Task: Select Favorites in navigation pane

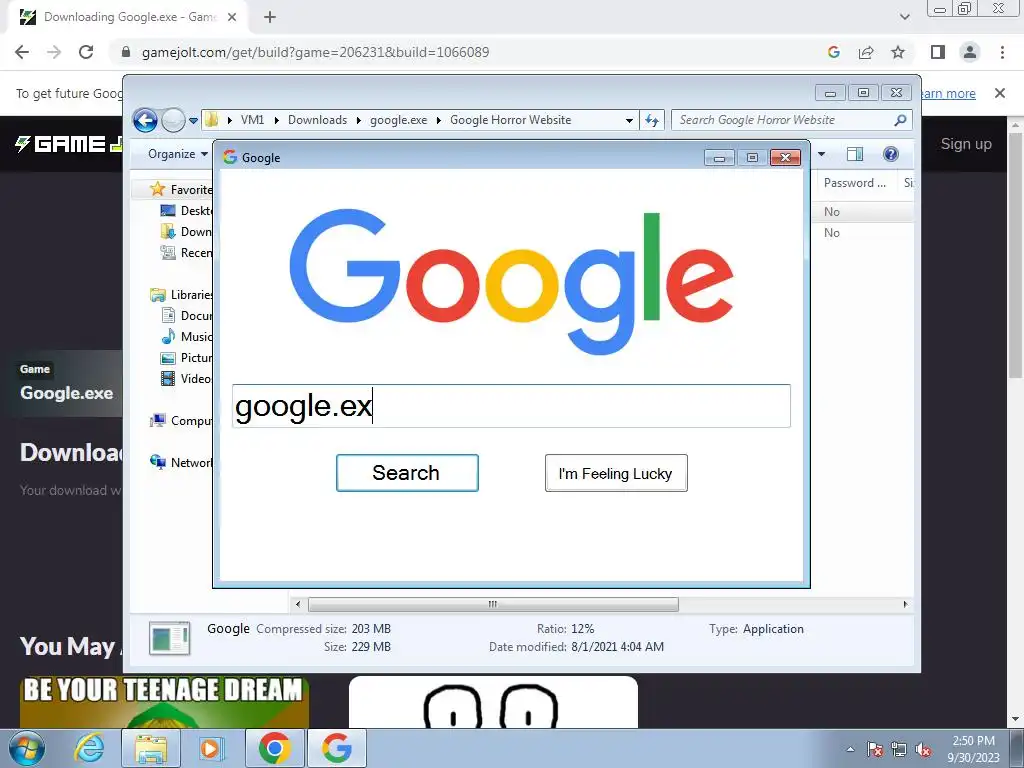Action: tap(181, 189)
